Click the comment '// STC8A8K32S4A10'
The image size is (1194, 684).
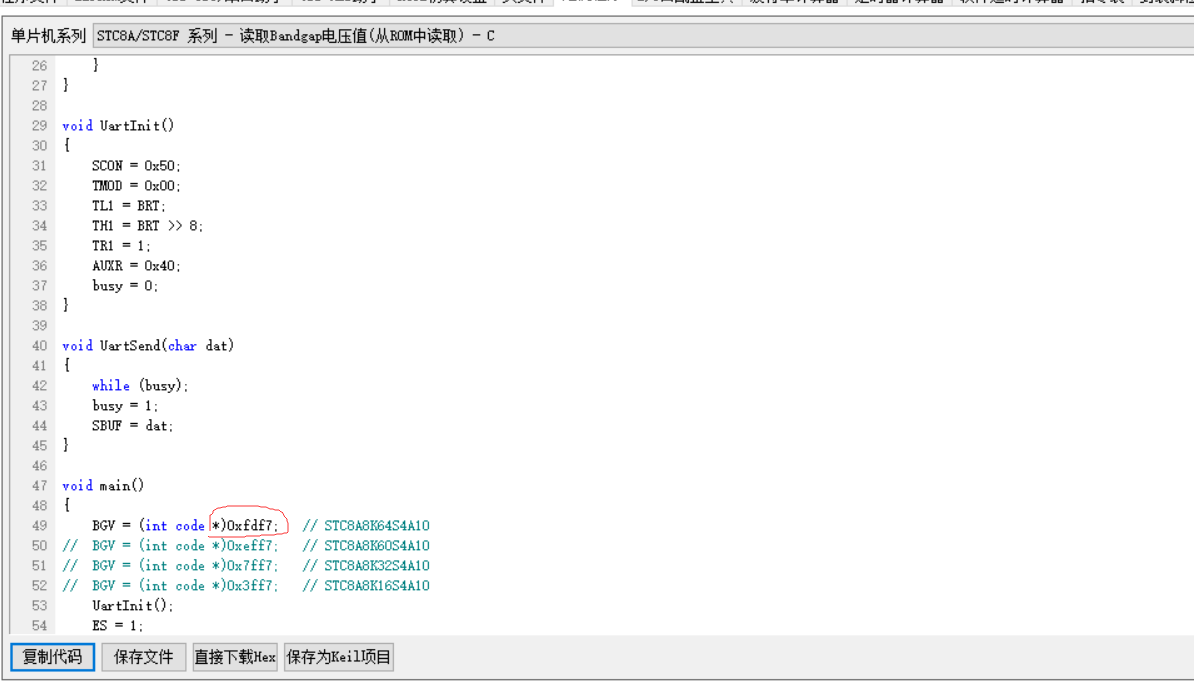point(366,566)
